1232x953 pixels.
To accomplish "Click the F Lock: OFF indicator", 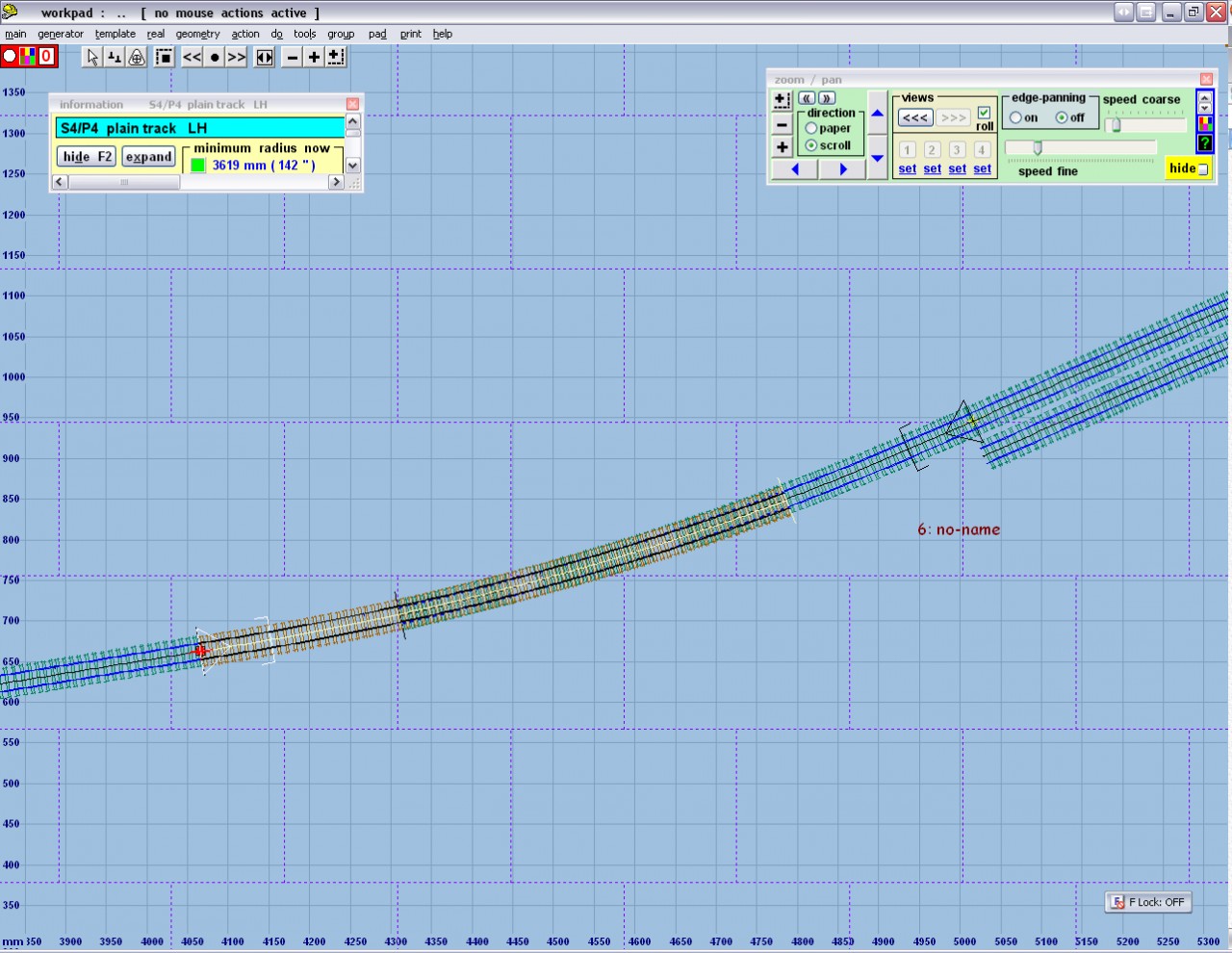I will point(1148,902).
